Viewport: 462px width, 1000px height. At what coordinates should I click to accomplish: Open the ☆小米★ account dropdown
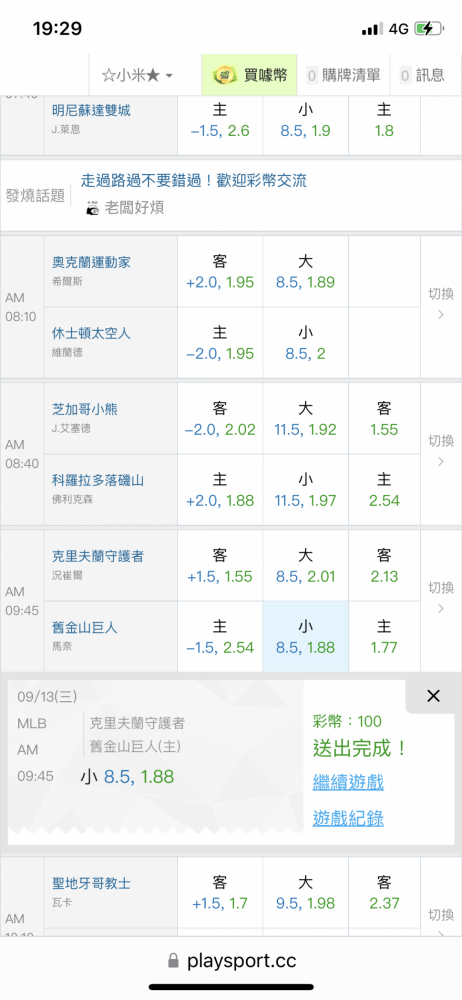click(137, 75)
